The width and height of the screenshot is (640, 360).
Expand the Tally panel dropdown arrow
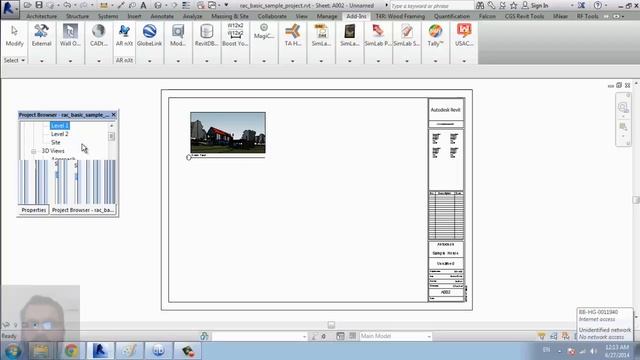tap(436, 61)
